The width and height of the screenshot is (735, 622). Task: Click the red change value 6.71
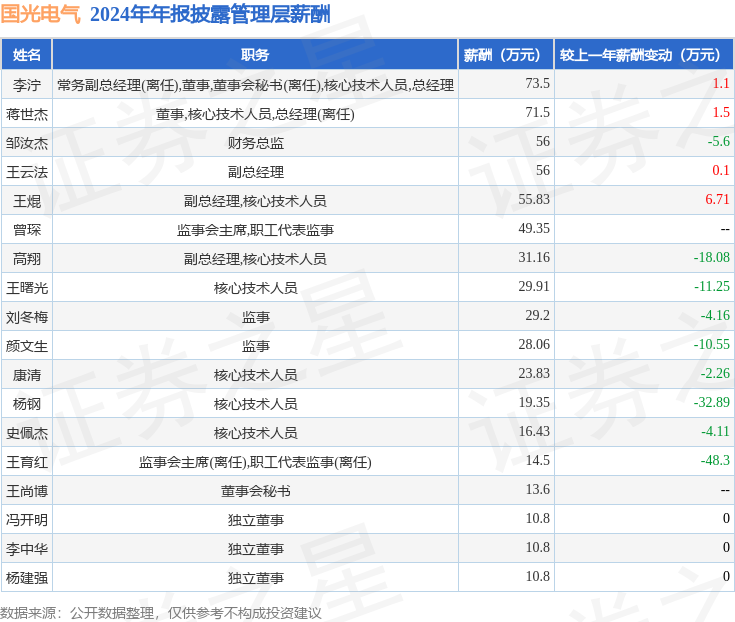717,199
